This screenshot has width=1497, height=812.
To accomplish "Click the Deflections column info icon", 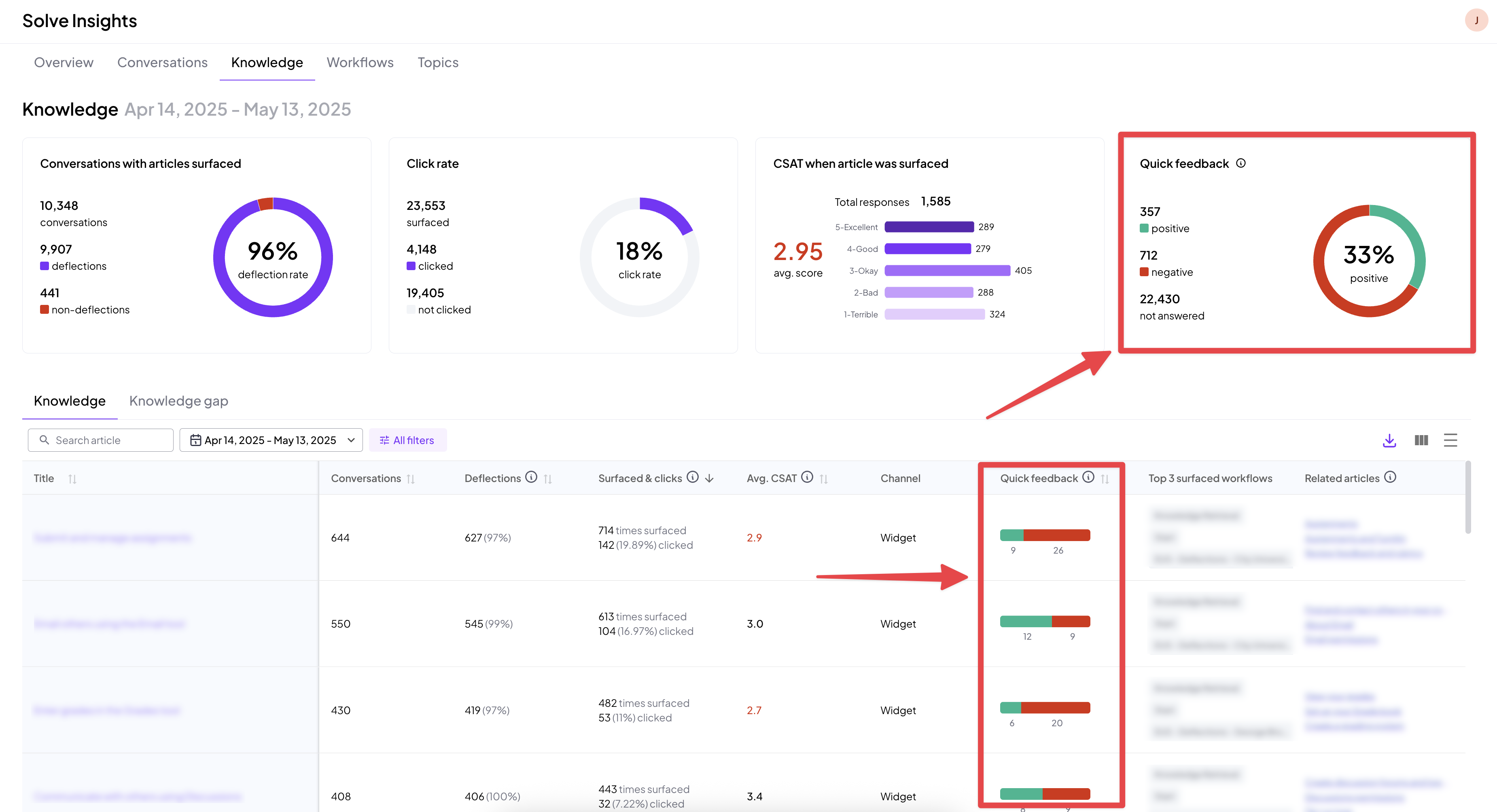I will coord(531,477).
